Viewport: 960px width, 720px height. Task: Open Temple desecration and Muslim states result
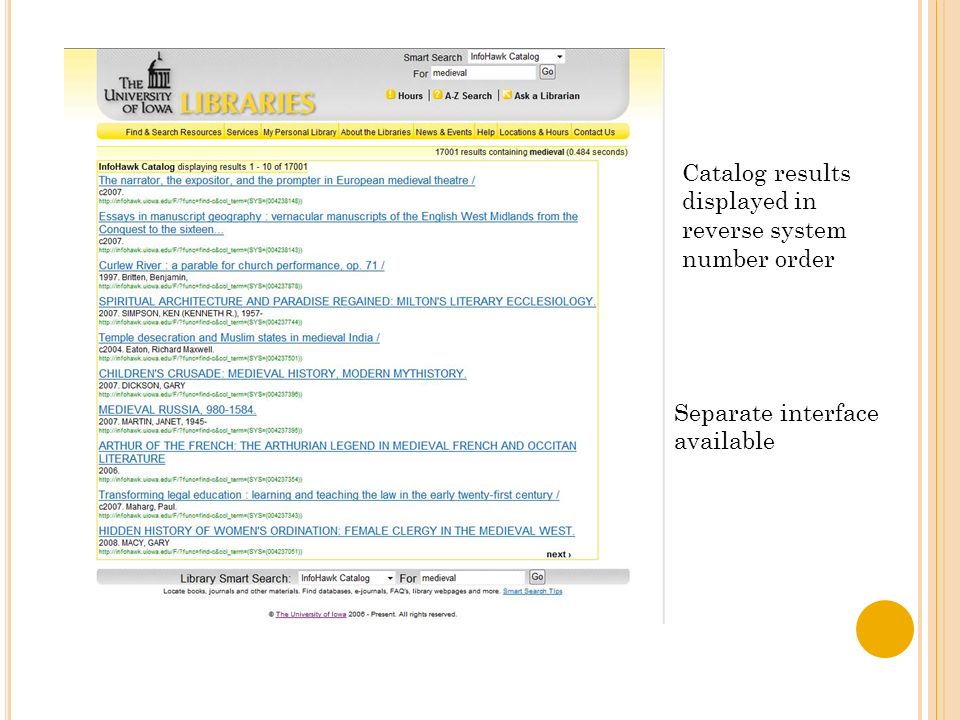[x=239, y=338]
